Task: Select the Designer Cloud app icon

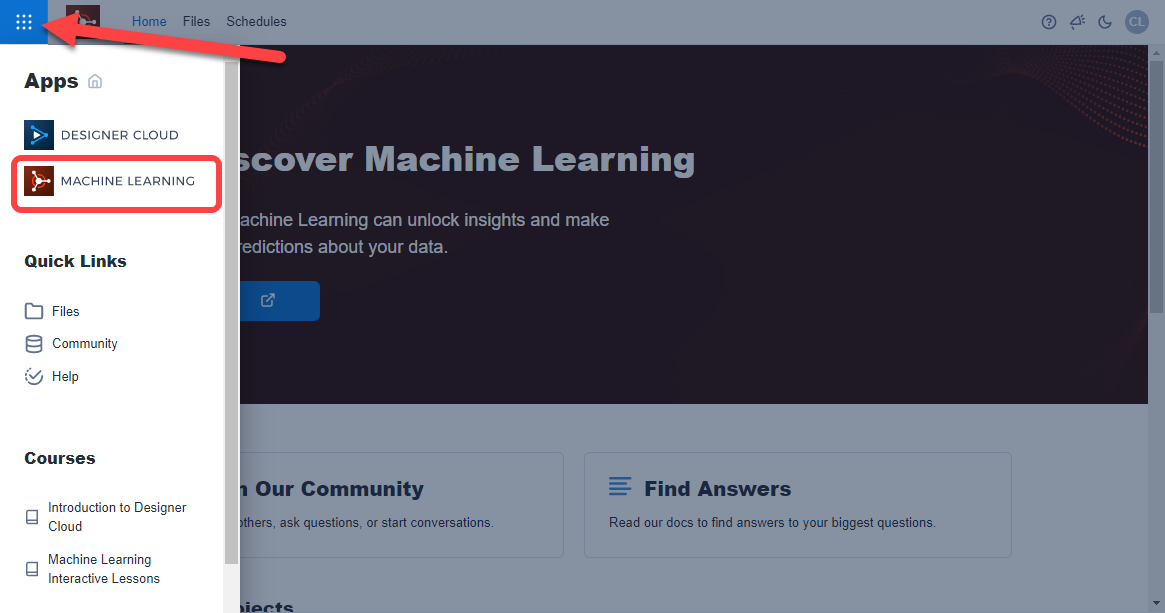Action: click(38, 134)
